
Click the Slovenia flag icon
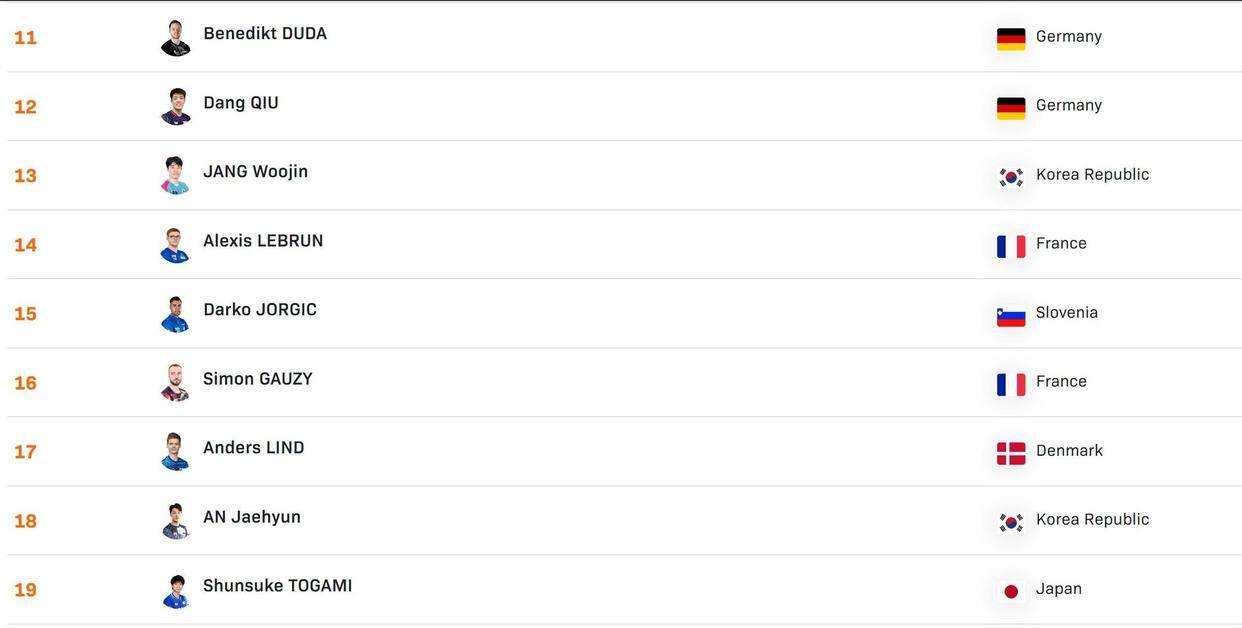coord(1011,316)
